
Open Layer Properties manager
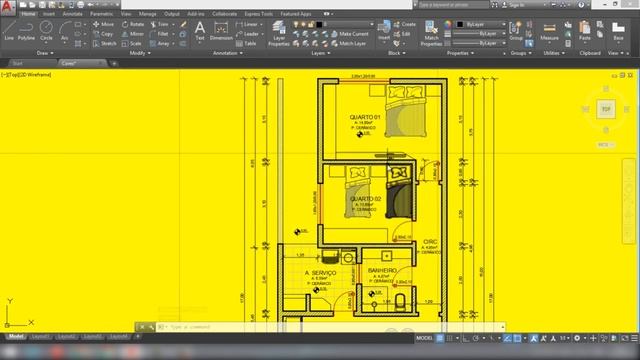click(x=279, y=33)
